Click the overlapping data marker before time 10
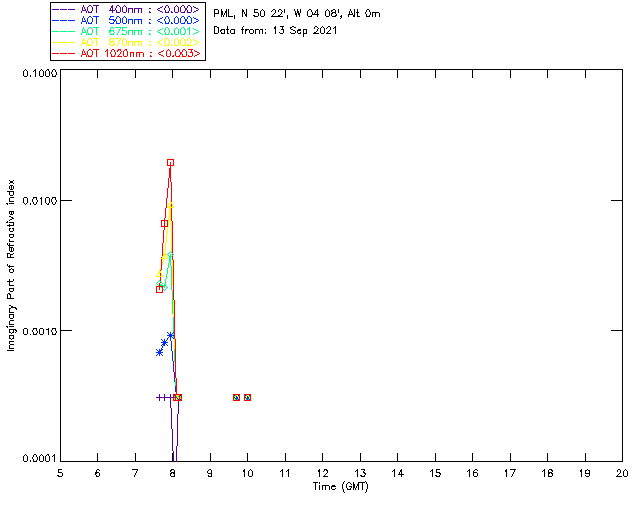The image size is (640, 512). pyautogui.click(x=236, y=397)
